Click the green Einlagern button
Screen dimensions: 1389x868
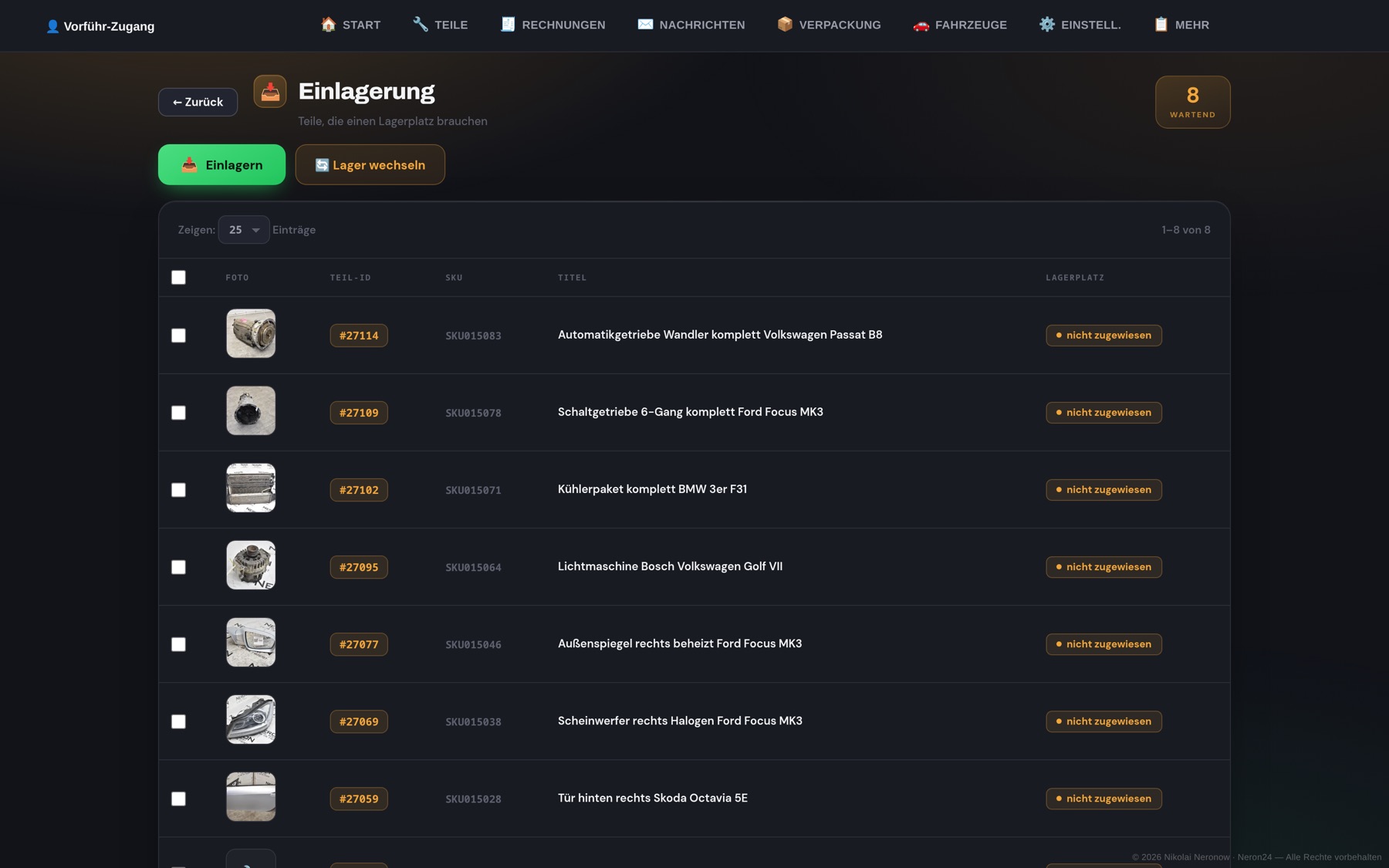[x=221, y=165]
